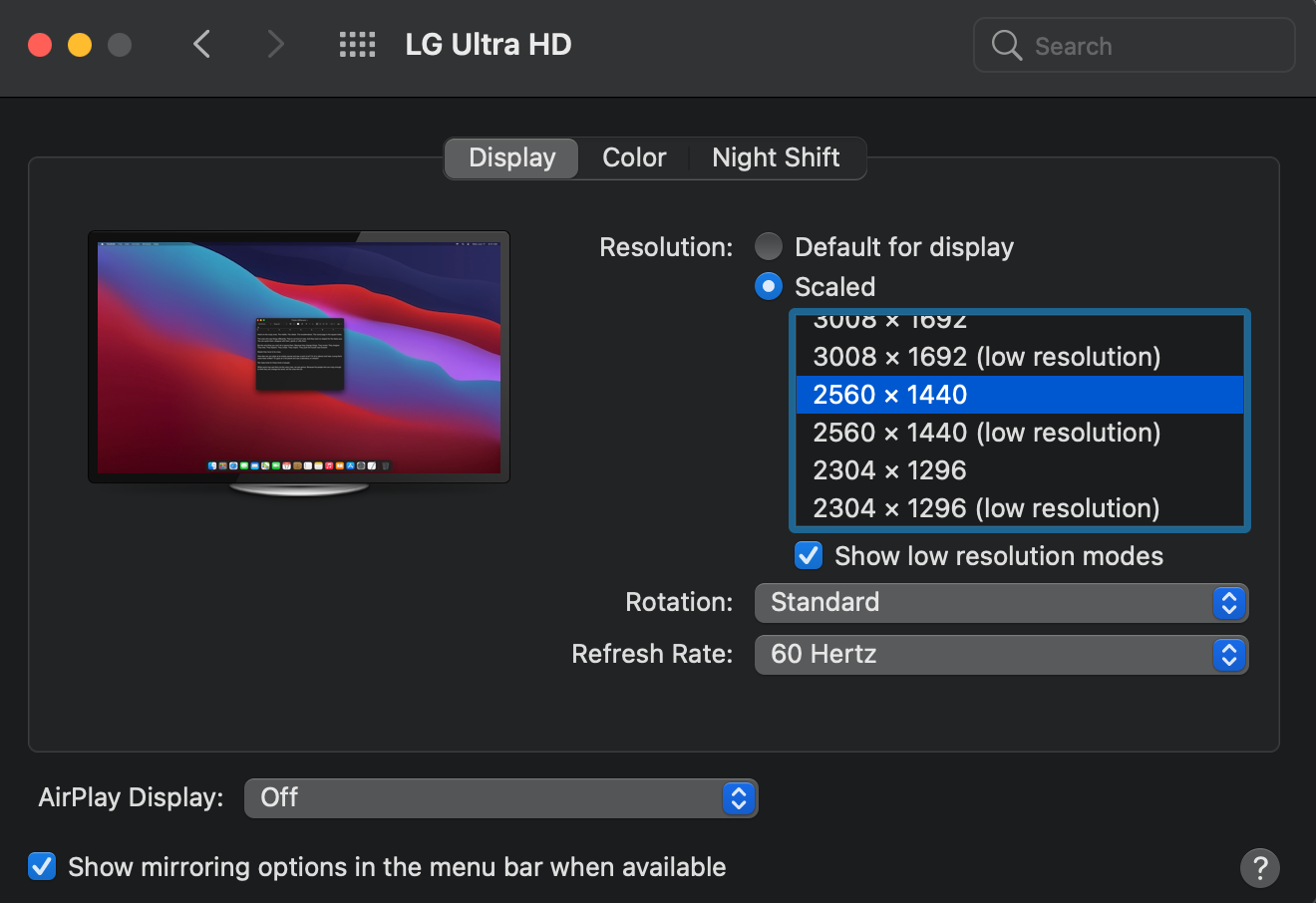1316x903 pixels.
Task: Choose 2304 × 1296 (low resolution)
Action: pyautogui.click(x=1020, y=508)
